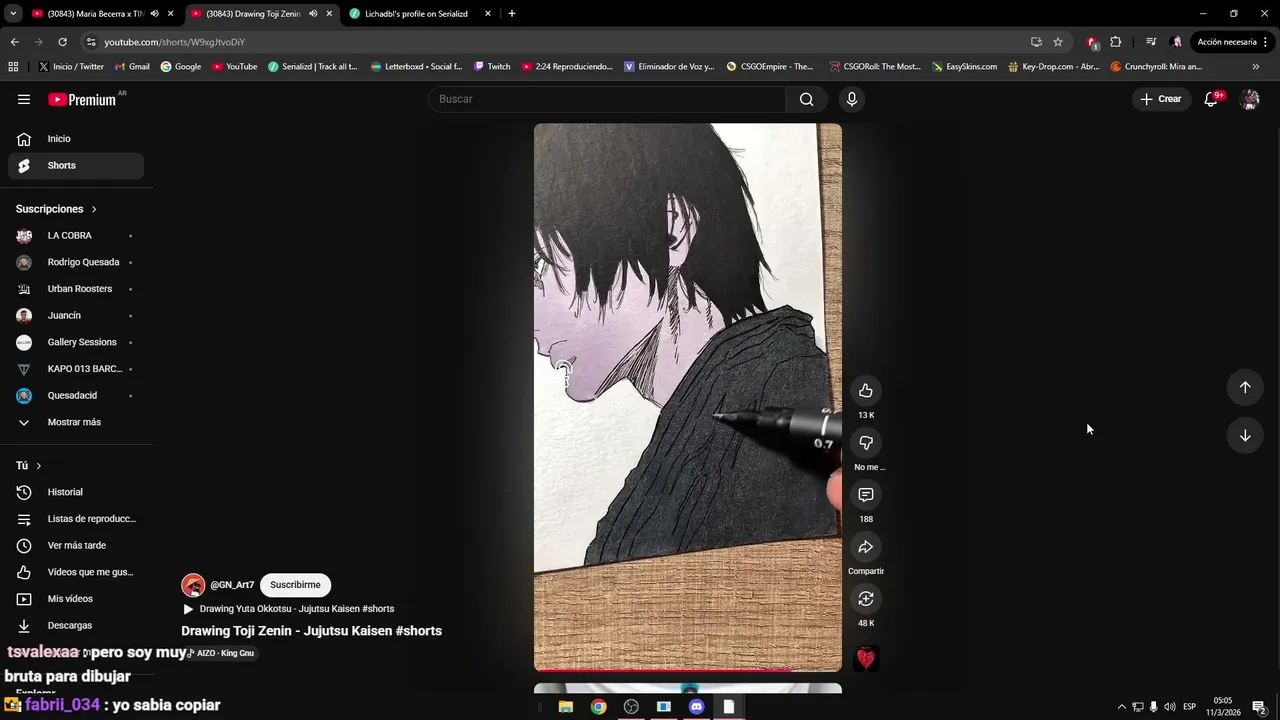
Task: Like the Toji Zenin short
Action: 866,391
